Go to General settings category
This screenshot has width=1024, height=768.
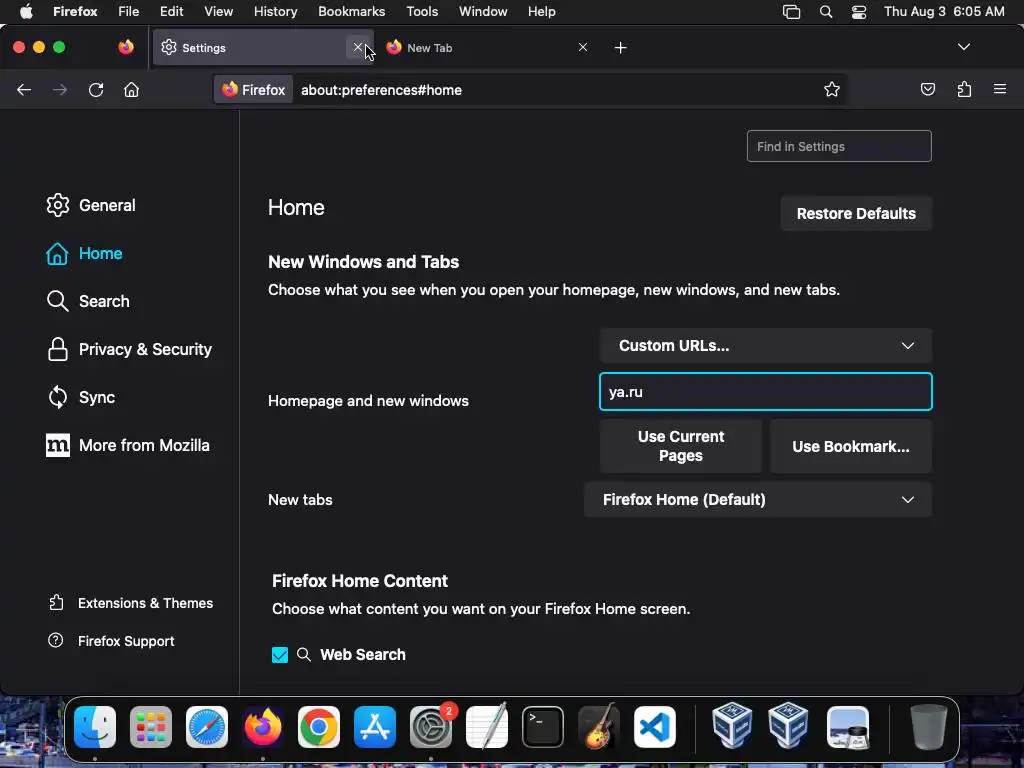tap(91, 205)
